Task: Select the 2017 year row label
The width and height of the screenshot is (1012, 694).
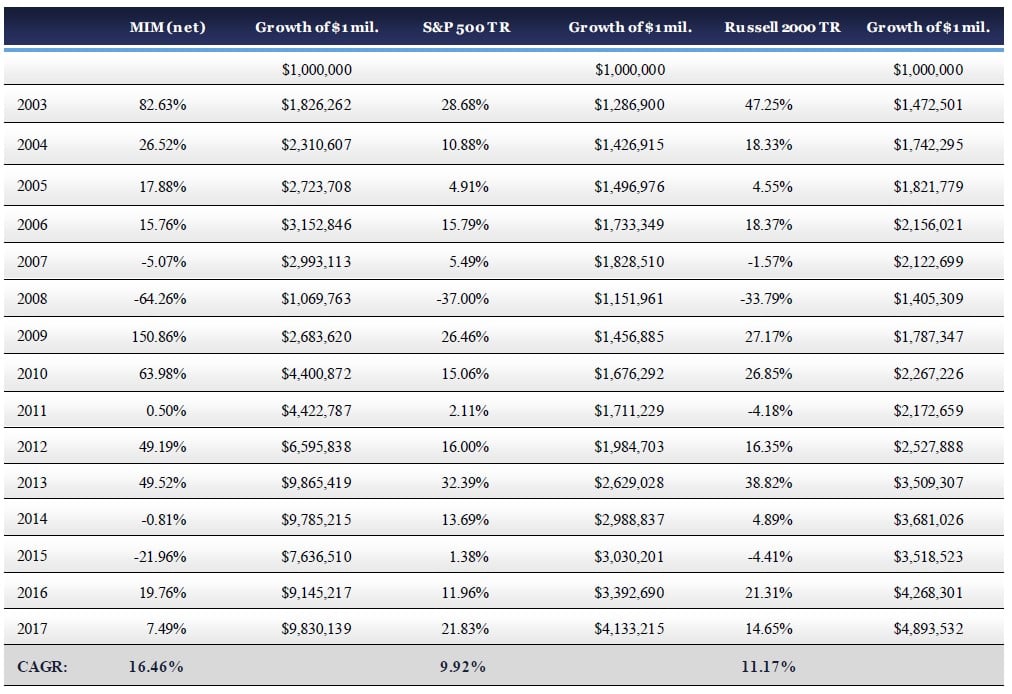Action: tap(32, 629)
